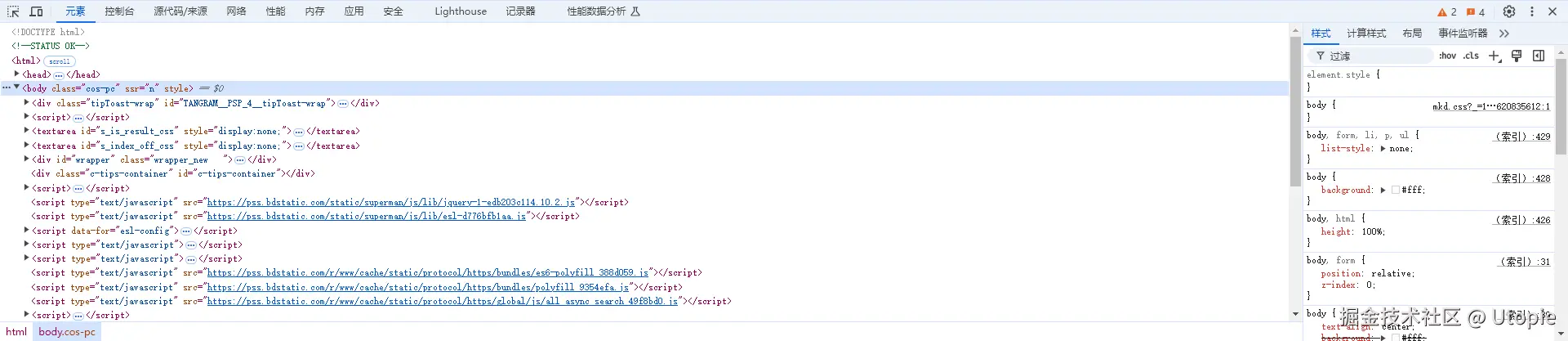Click the warnings counter showing 2
This screenshot has height=341, width=1568.
pos(1447,11)
